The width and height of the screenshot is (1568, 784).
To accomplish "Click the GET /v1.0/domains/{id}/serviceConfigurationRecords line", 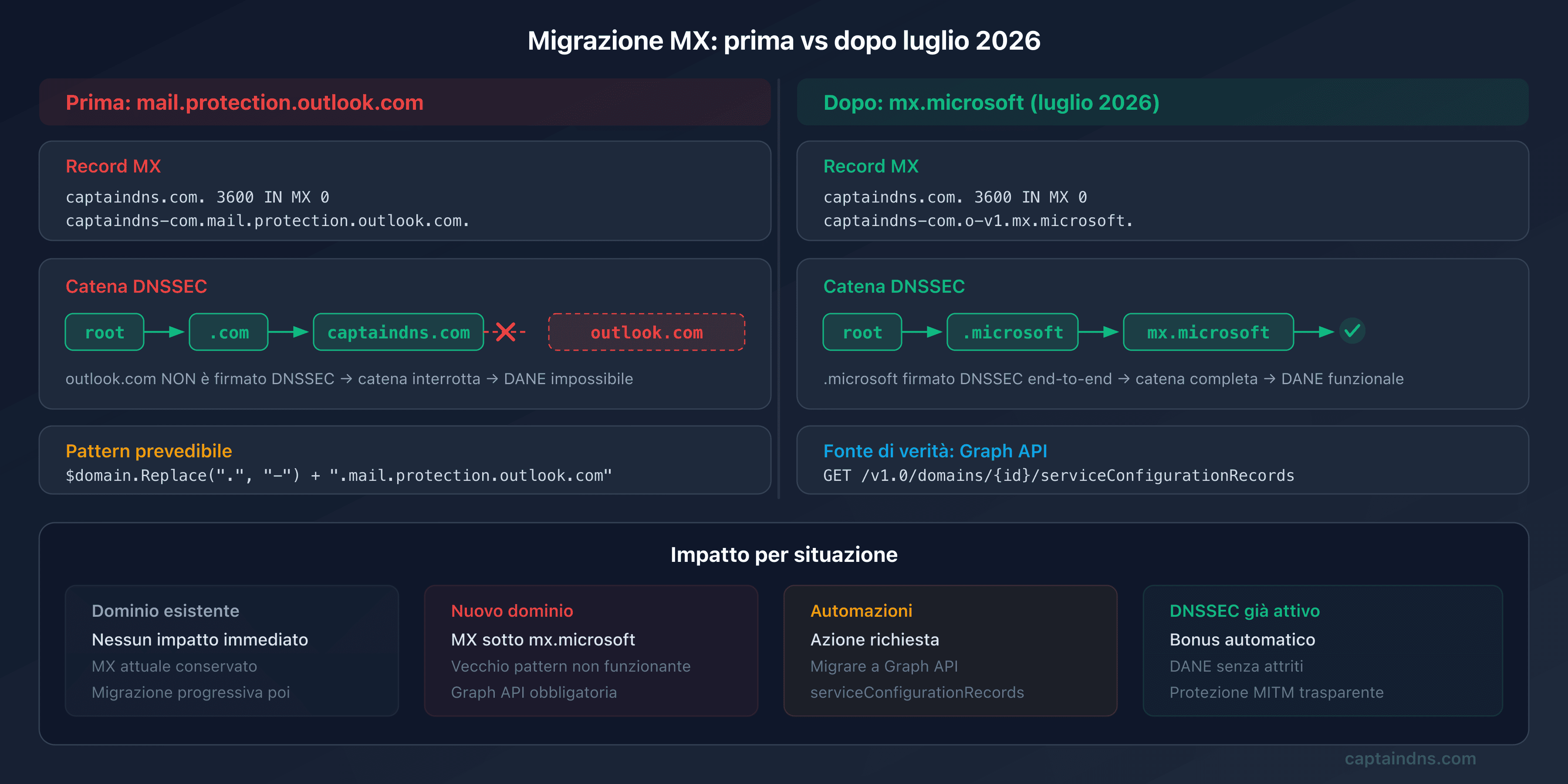I will pos(1058,475).
